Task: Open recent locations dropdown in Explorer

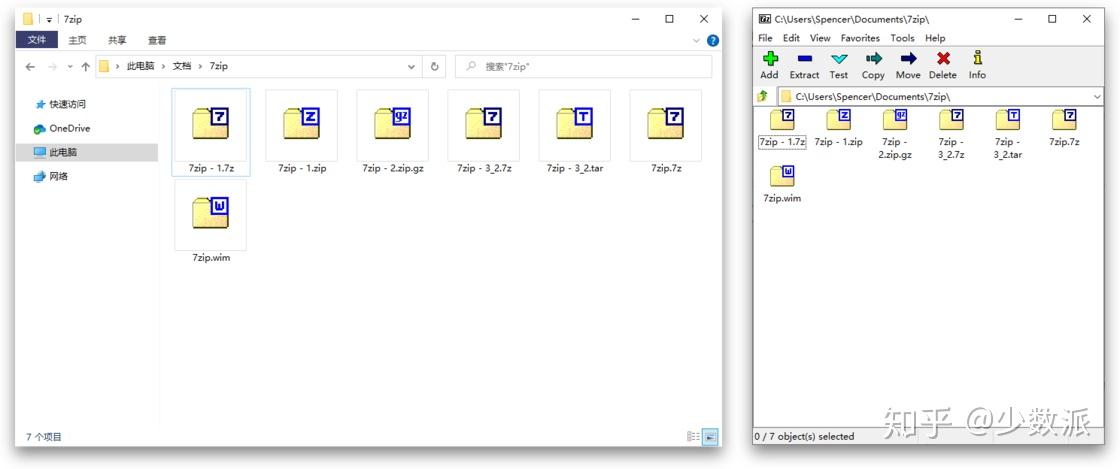Action: pyautogui.click(x=70, y=66)
